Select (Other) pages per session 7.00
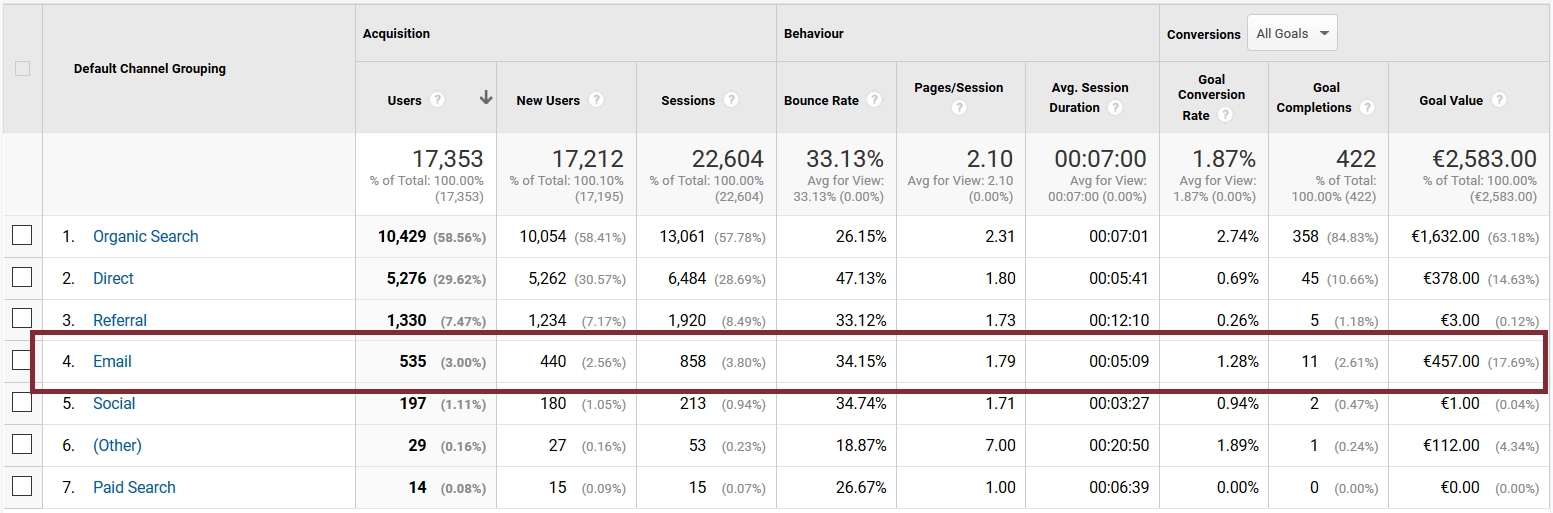Viewport: 1553px width, 513px height. (999, 446)
